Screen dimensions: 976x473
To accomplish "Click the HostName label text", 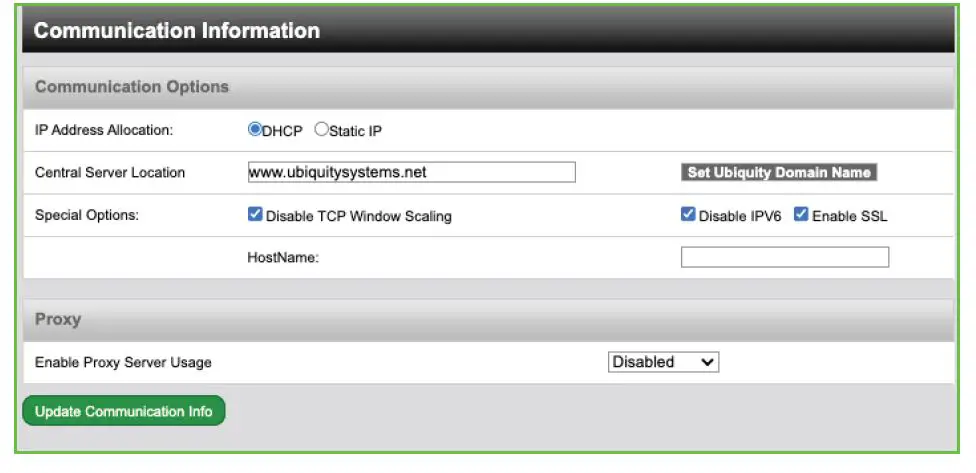I will click(x=283, y=258).
